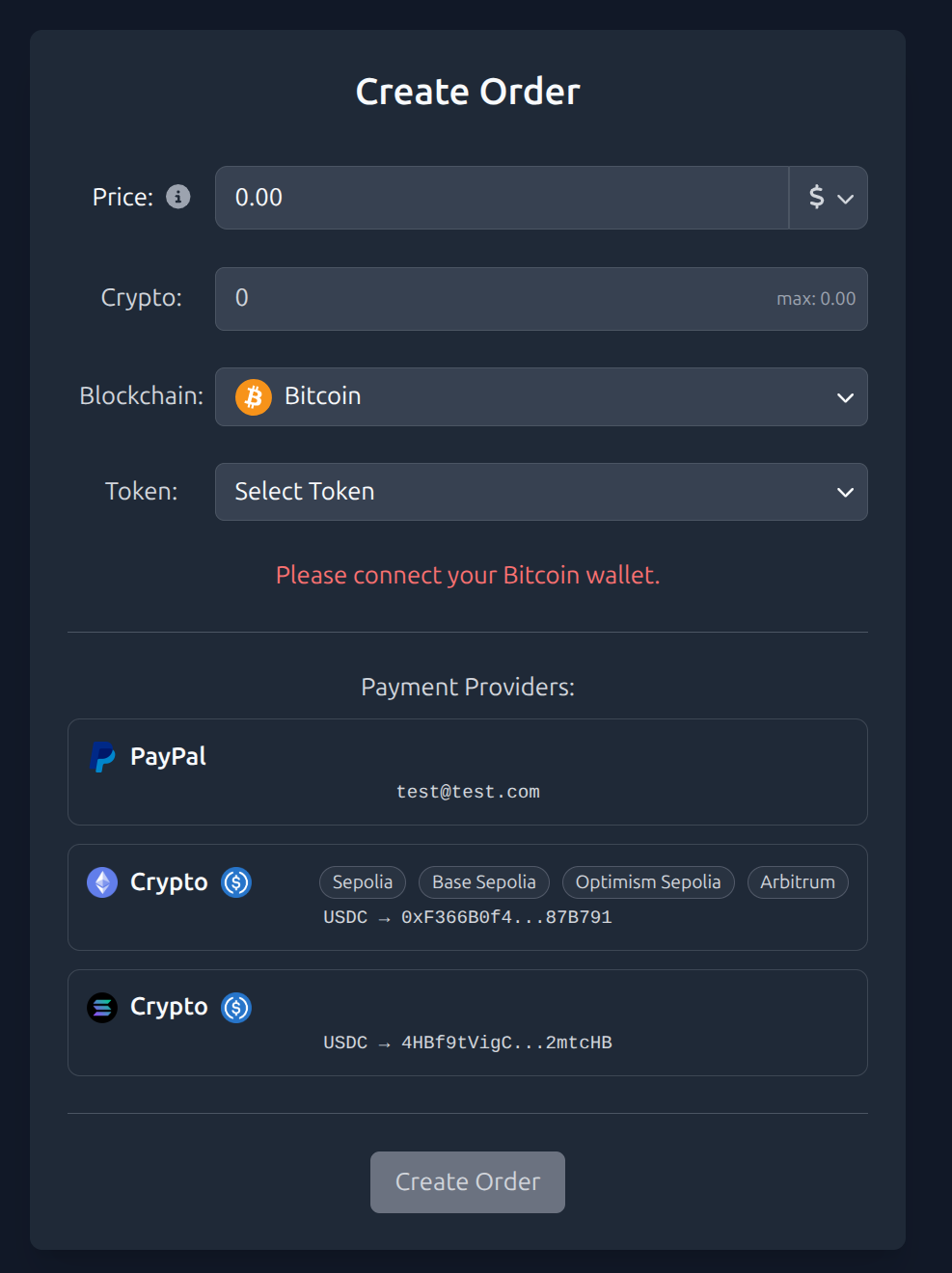Screen dimensions: 952x1273
Task: Select the PayPal payment provider row
Action: pos(467,772)
